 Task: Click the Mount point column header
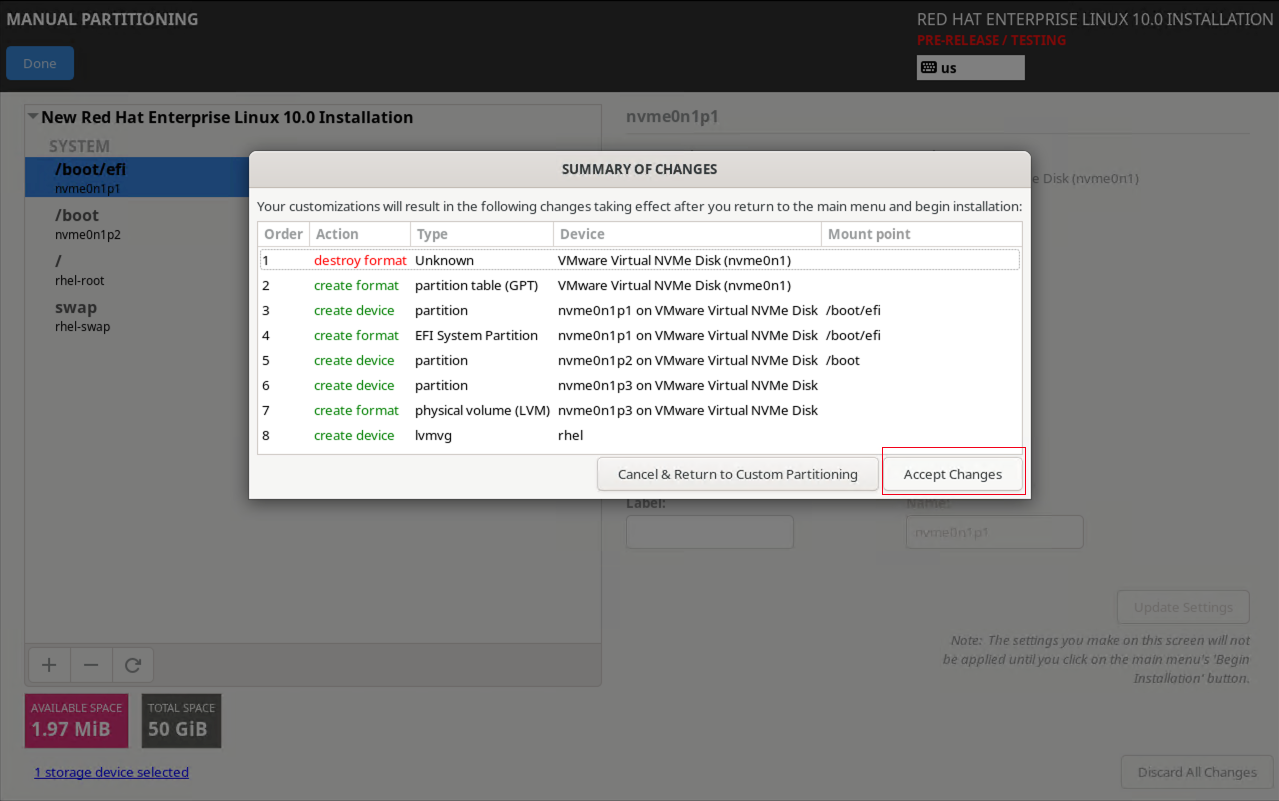pos(921,234)
